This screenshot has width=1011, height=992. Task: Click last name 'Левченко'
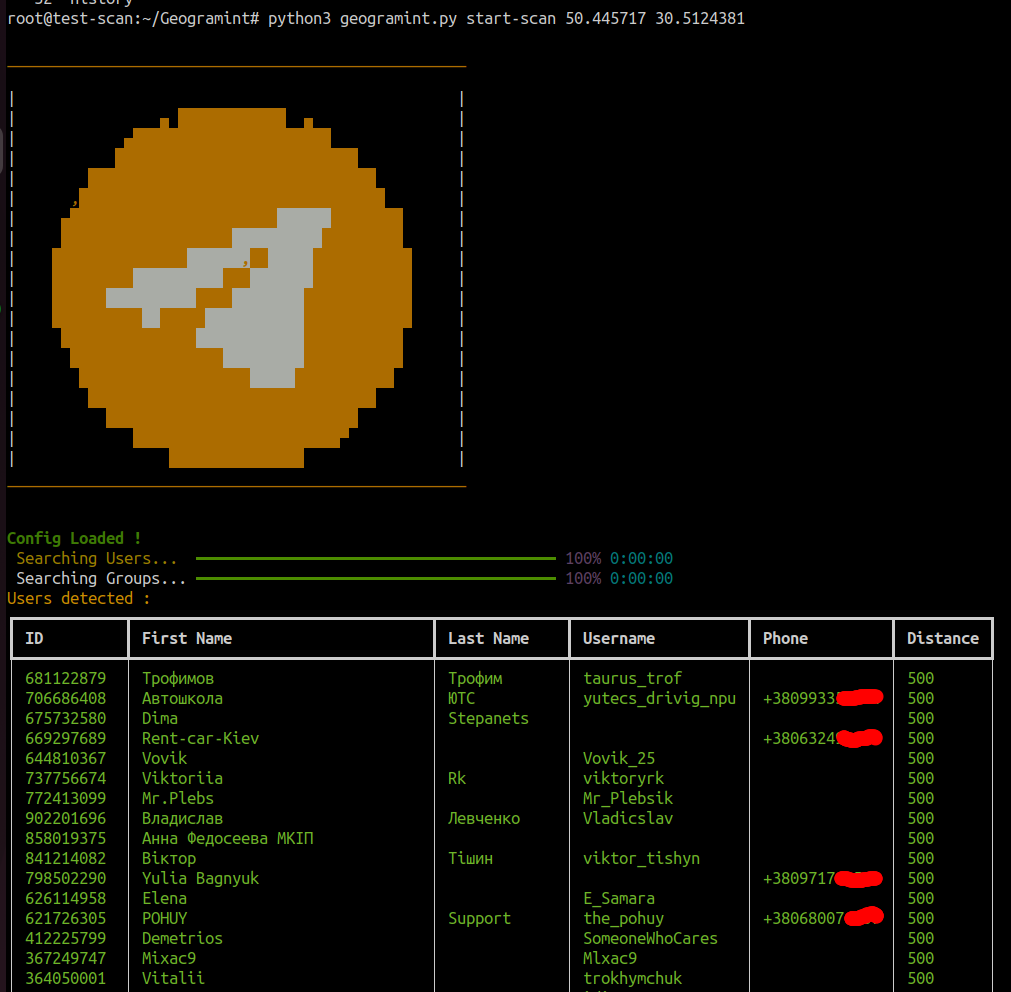(484, 818)
